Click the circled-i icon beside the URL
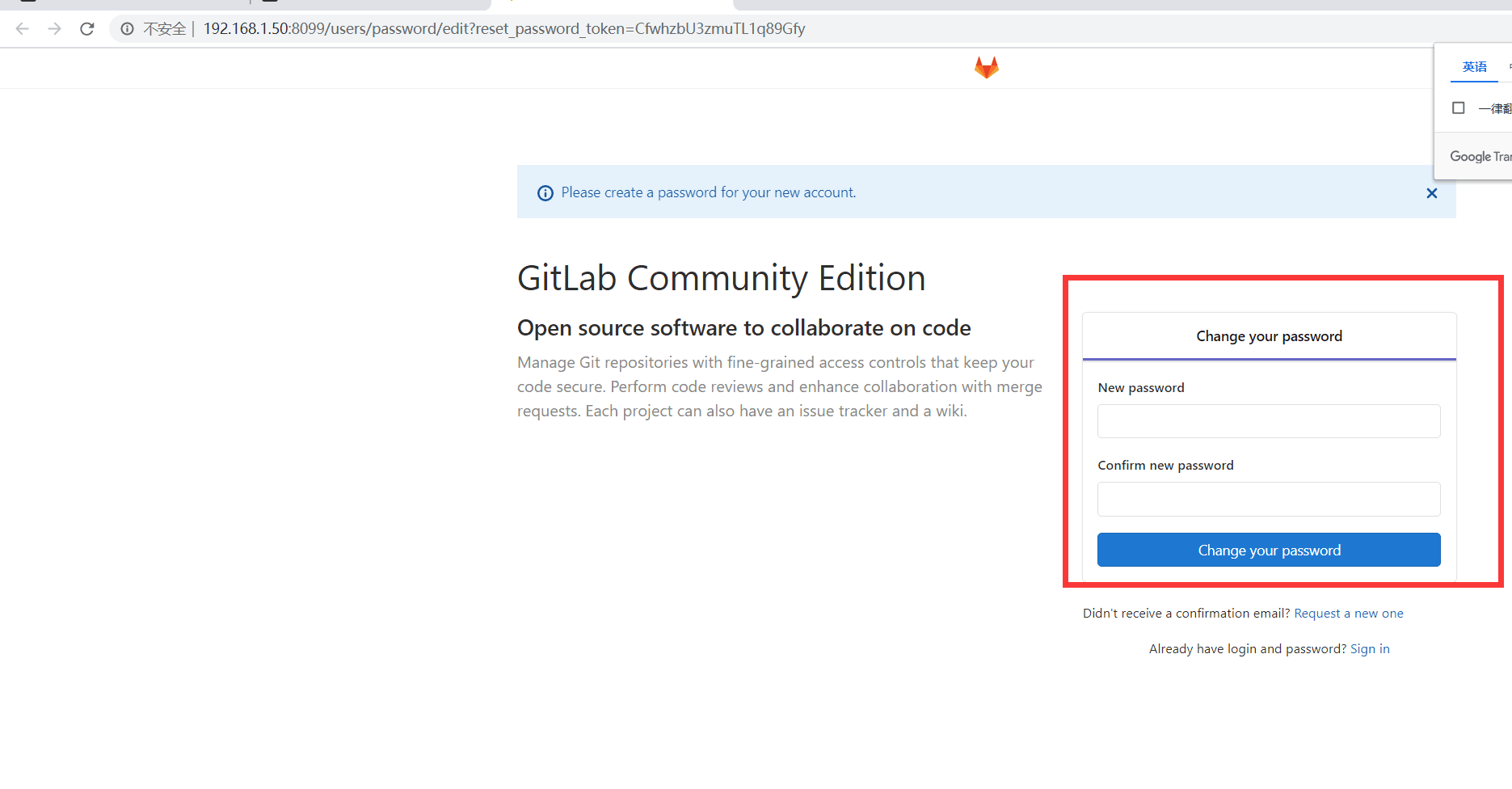Screen dimensions: 1512x789 [127, 28]
